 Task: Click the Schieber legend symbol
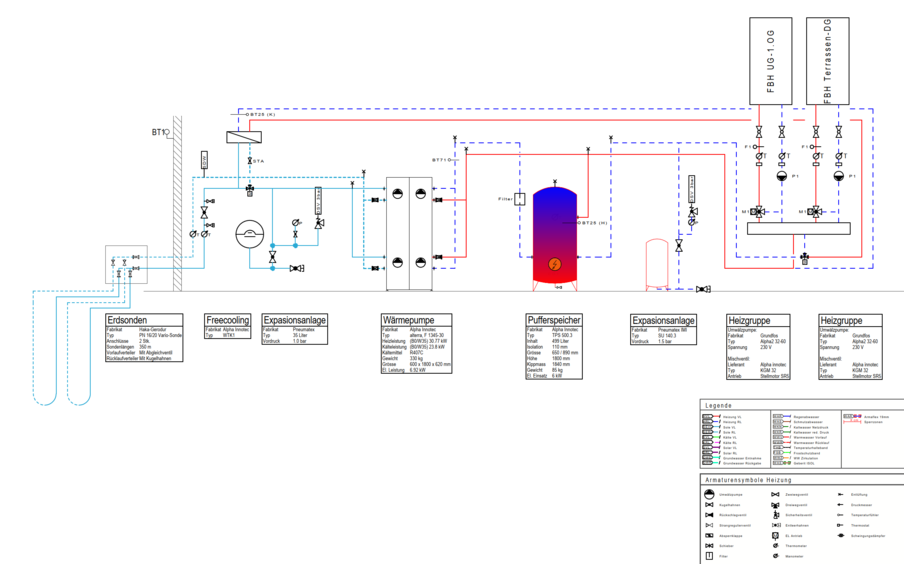point(709,546)
